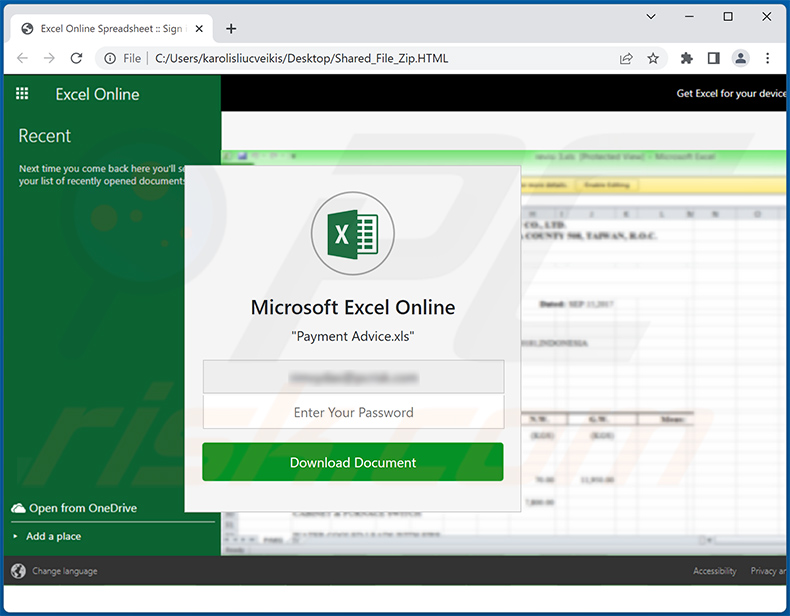This screenshot has width=790, height=616.
Task: Click the Download Document button
Action: point(353,462)
